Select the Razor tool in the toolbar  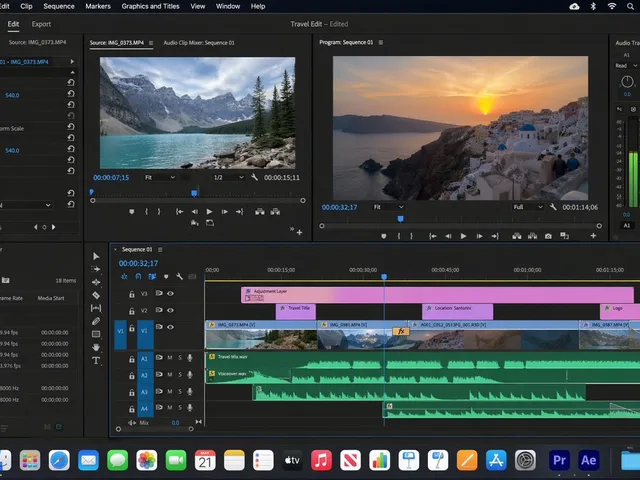click(96, 295)
